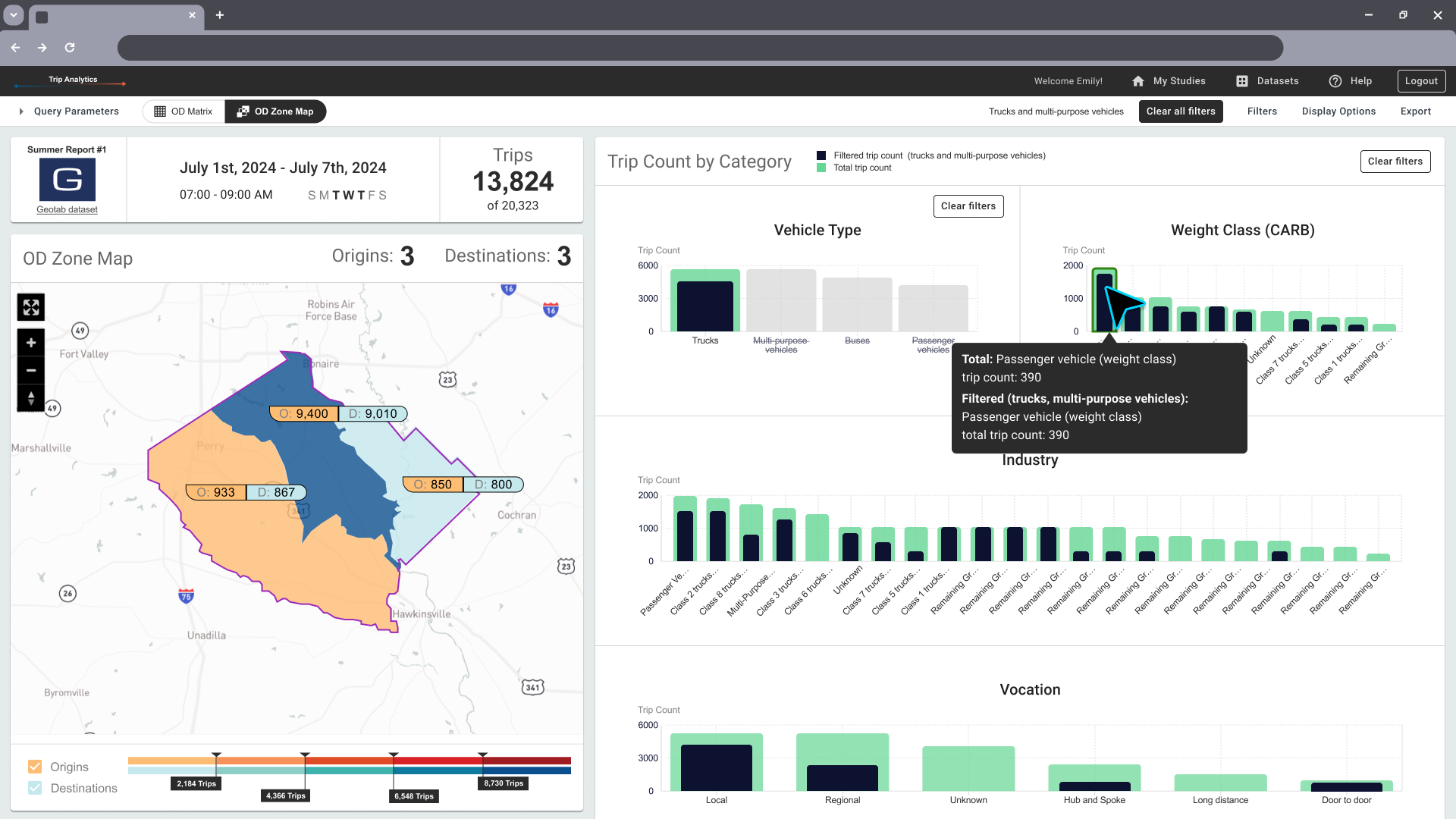Open the Filters menu

pos(1262,111)
